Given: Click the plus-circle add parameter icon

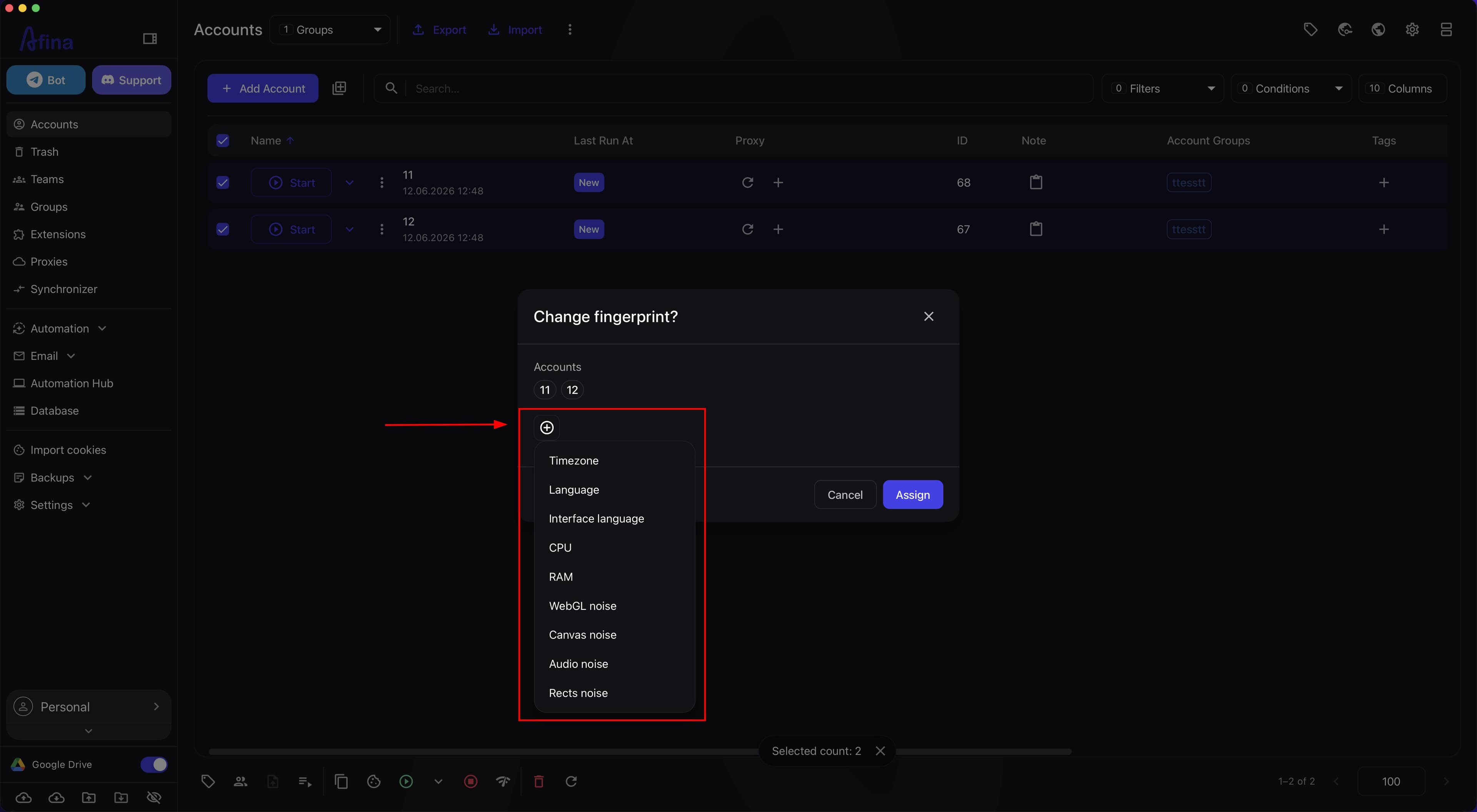Looking at the screenshot, I should tap(547, 428).
